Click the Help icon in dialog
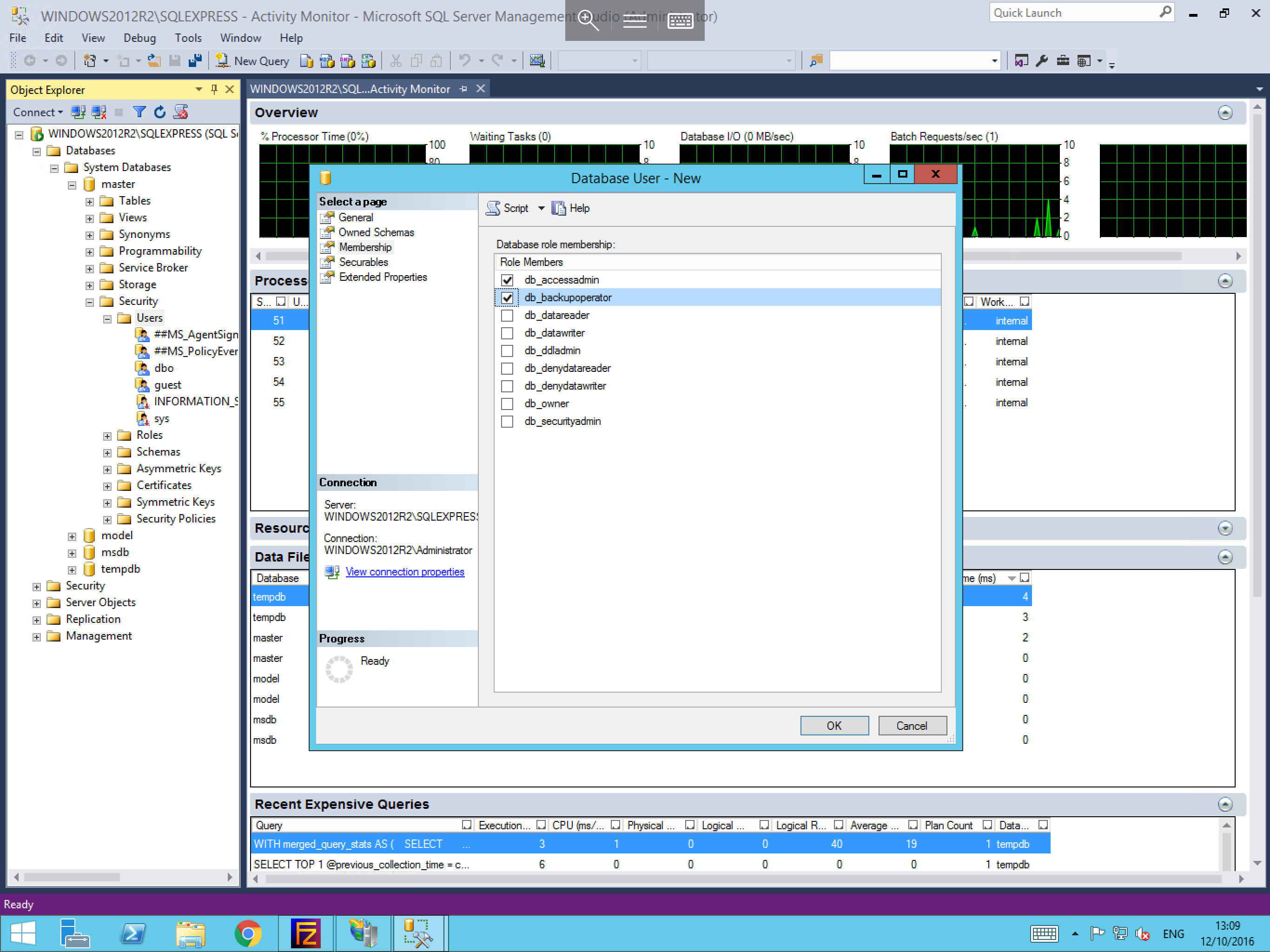1270x952 pixels. point(559,208)
